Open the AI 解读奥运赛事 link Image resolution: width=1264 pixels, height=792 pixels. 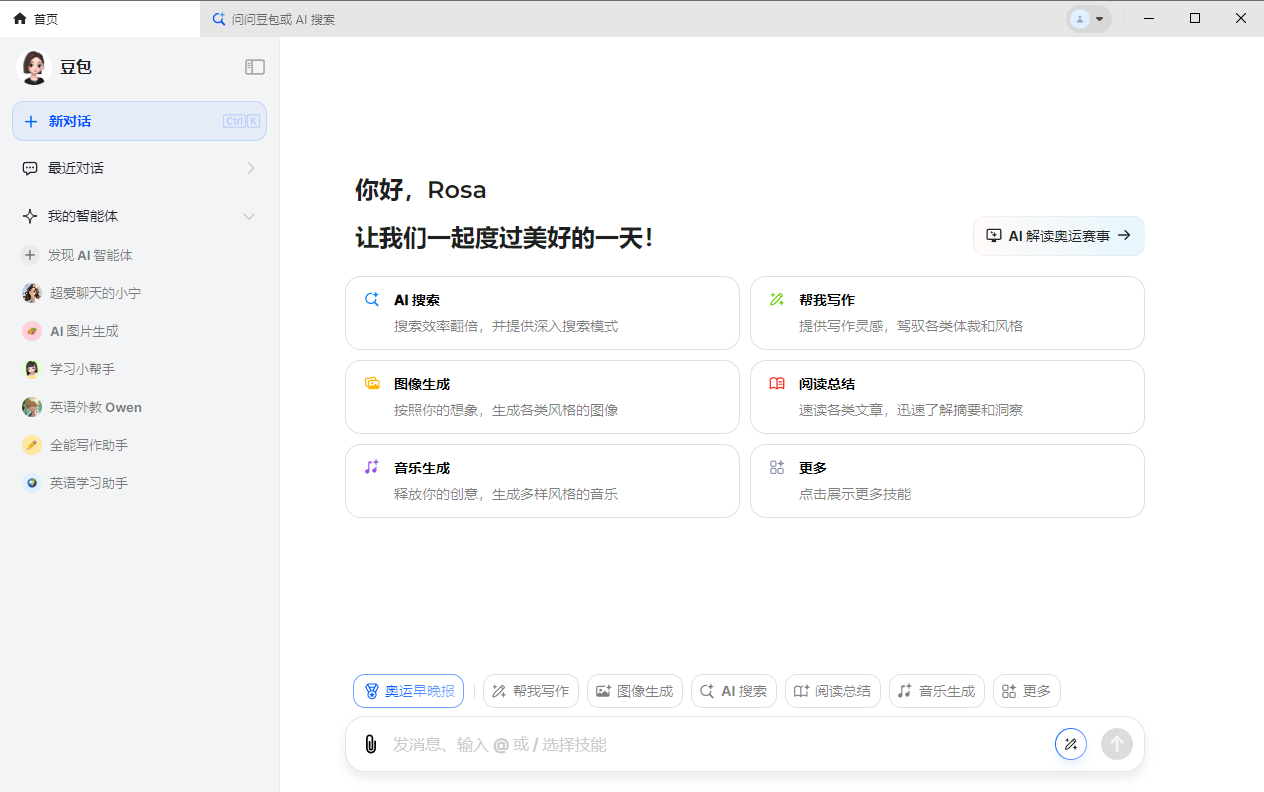(1057, 236)
